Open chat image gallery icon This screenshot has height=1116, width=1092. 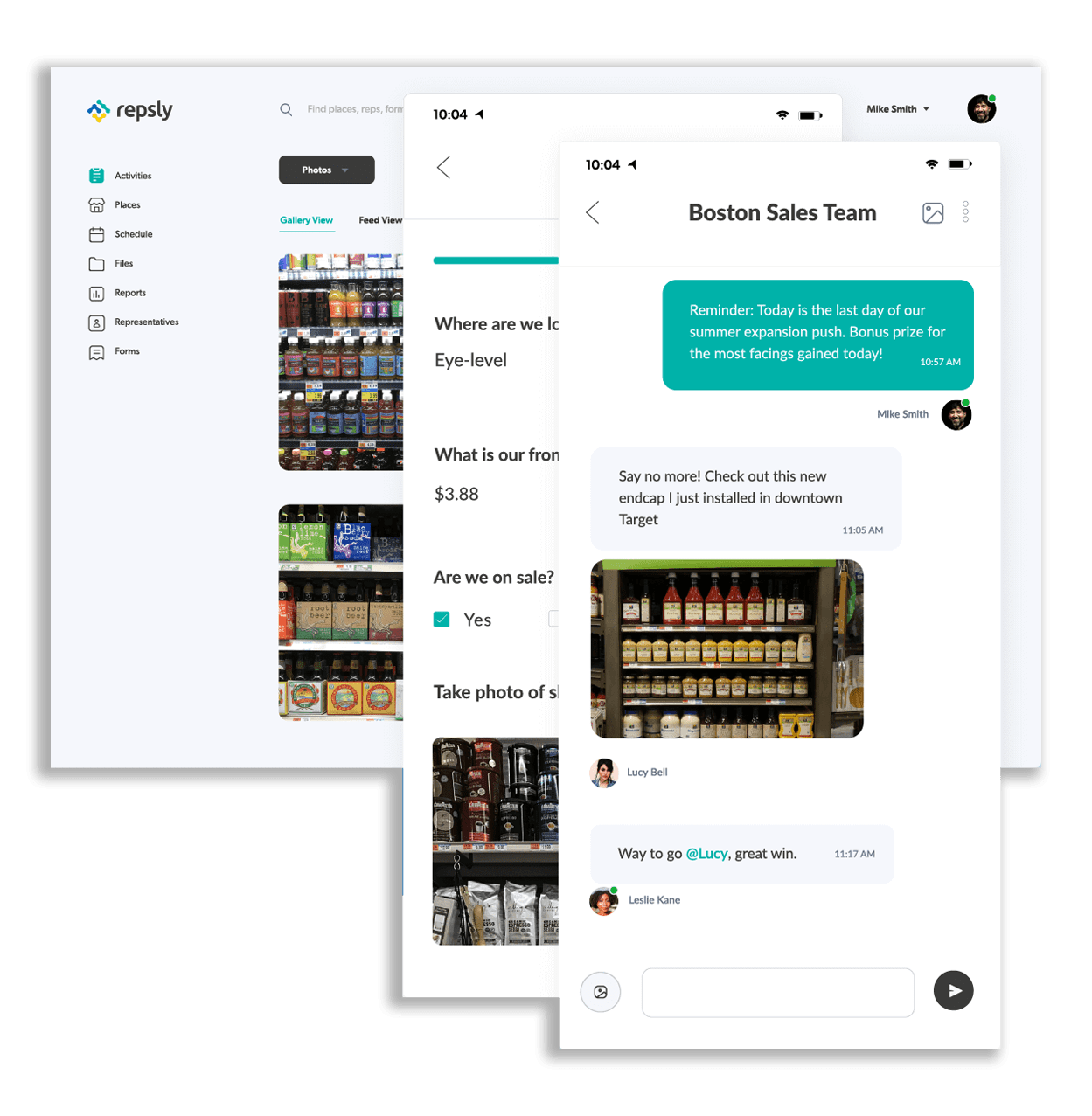[x=933, y=213]
